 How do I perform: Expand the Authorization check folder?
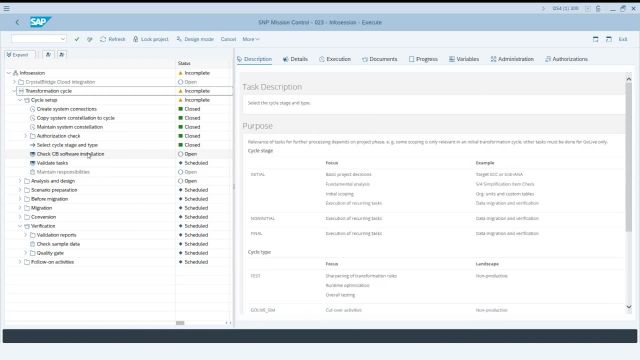point(26,136)
